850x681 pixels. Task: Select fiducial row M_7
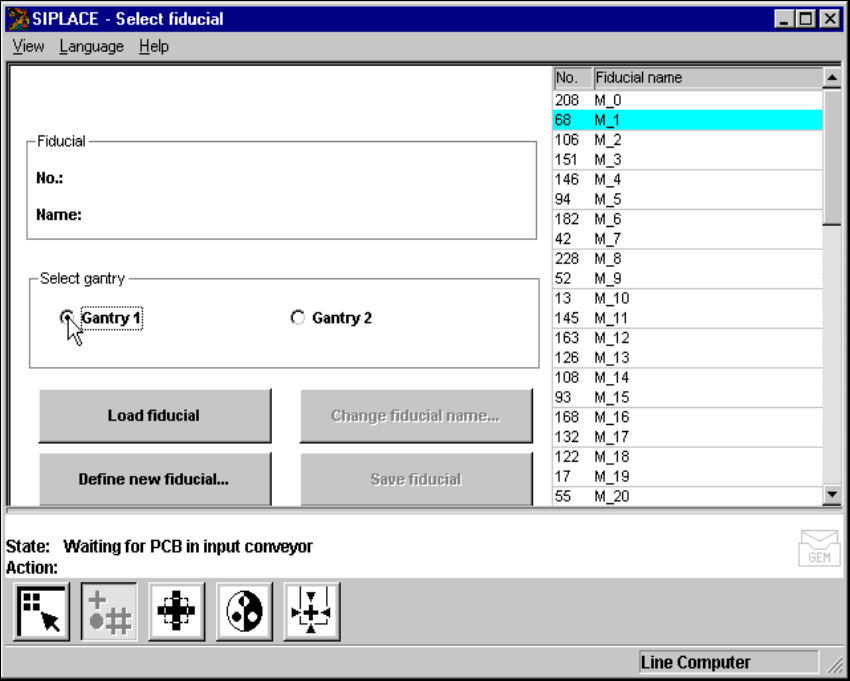[687, 239]
